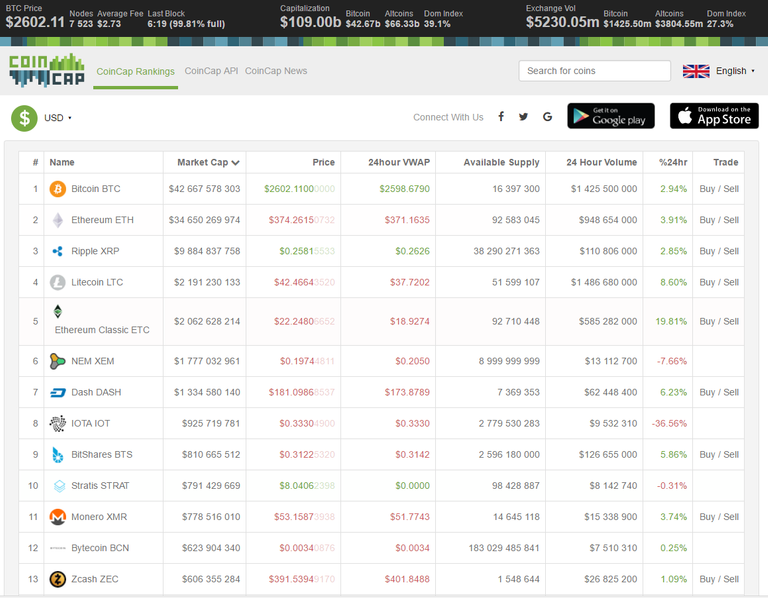
Task: Click the Dash coin icon
Action: [x=58, y=392]
